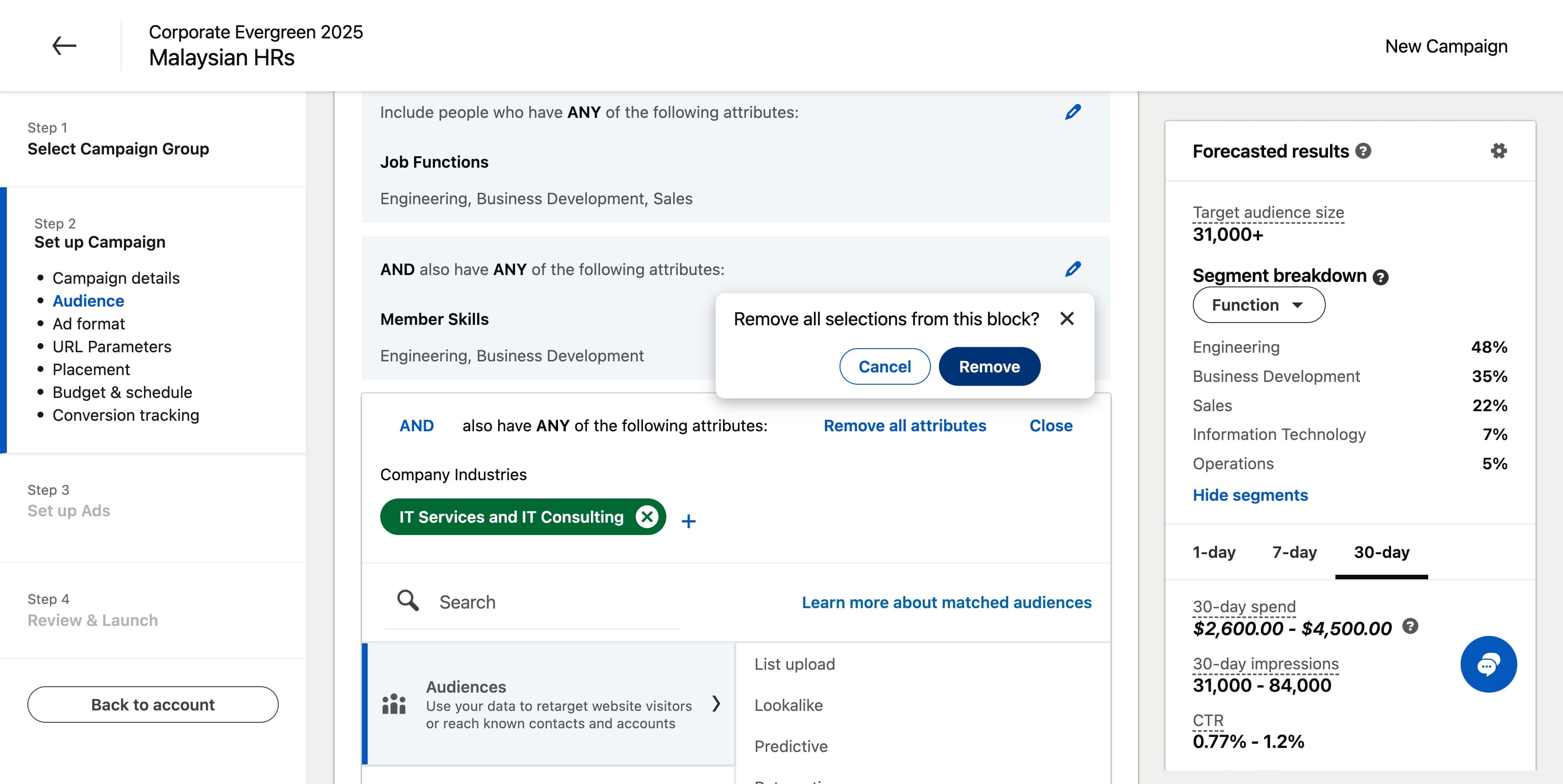
Task: Edit the Member Skills block pencil icon
Action: click(1073, 269)
